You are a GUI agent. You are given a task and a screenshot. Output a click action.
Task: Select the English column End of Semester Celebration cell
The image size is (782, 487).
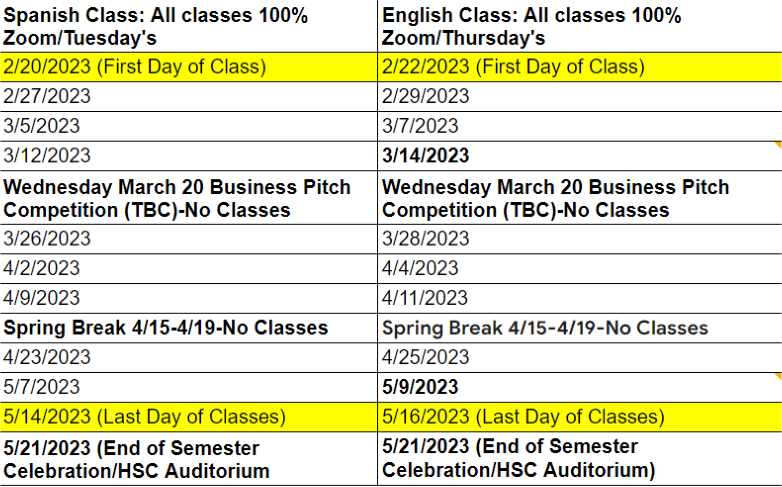(580, 459)
